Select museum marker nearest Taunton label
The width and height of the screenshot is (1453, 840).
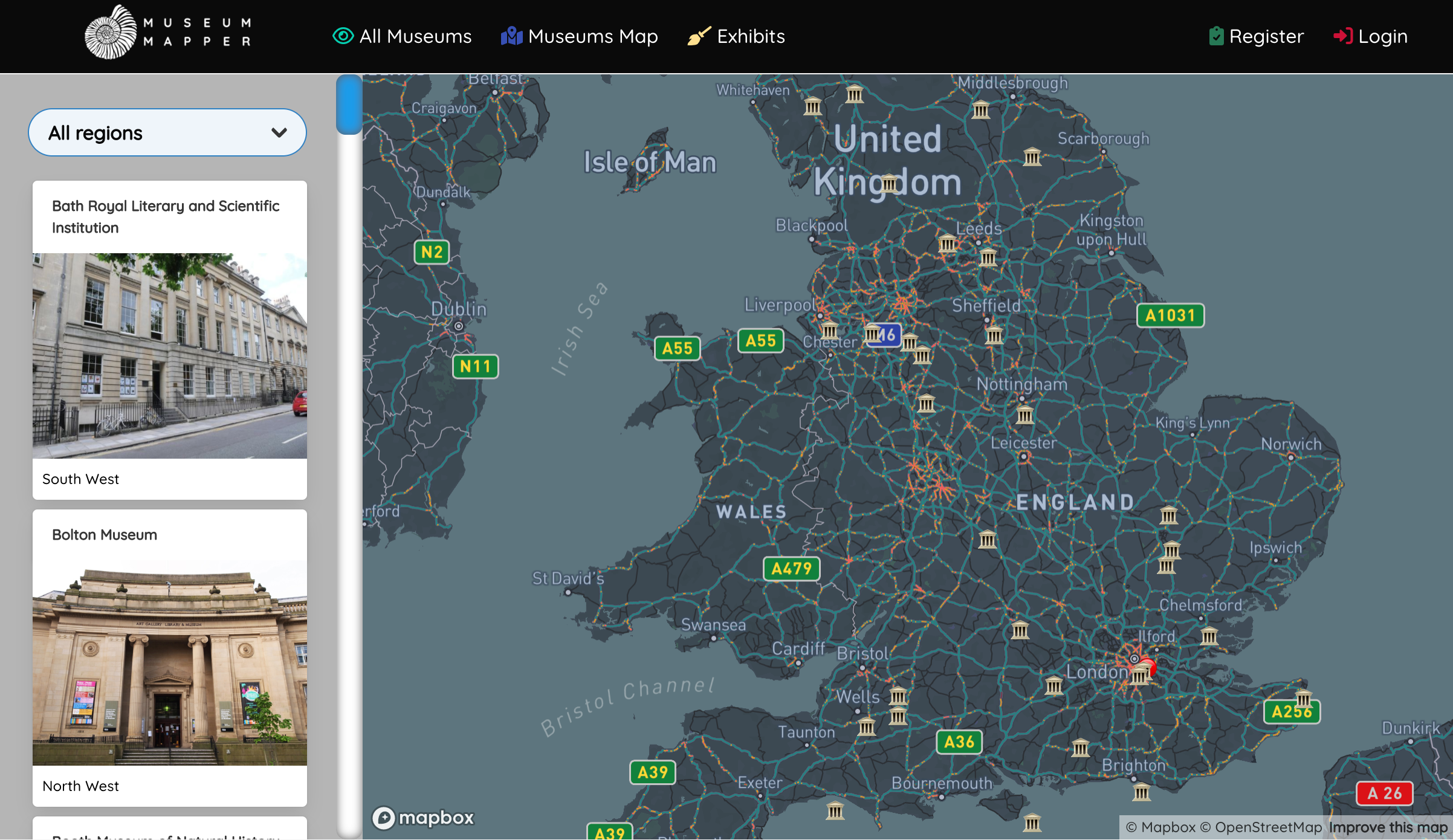coord(867,726)
